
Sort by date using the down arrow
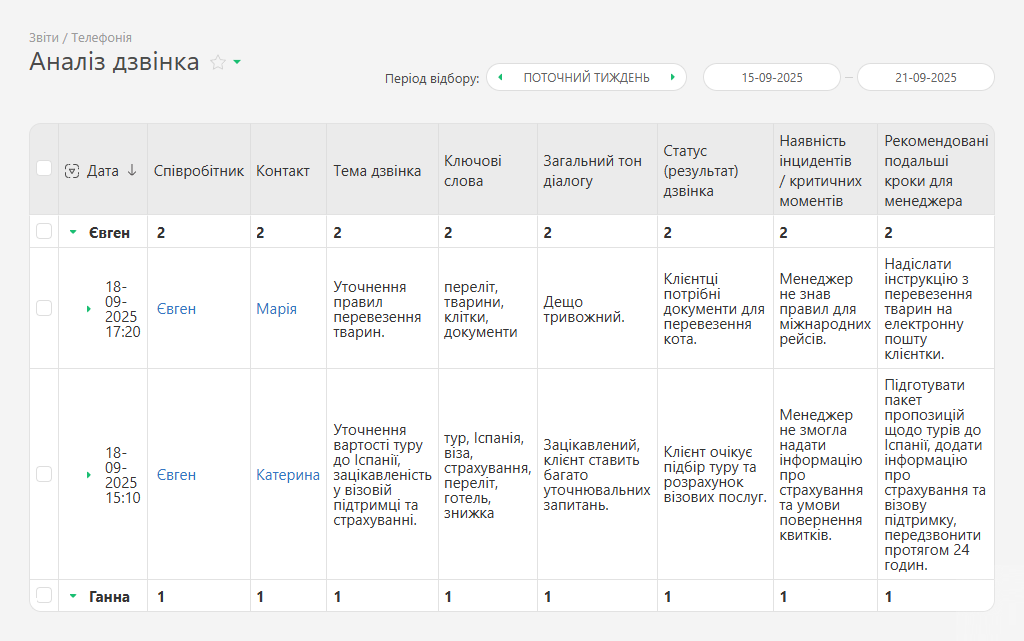click(132, 171)
